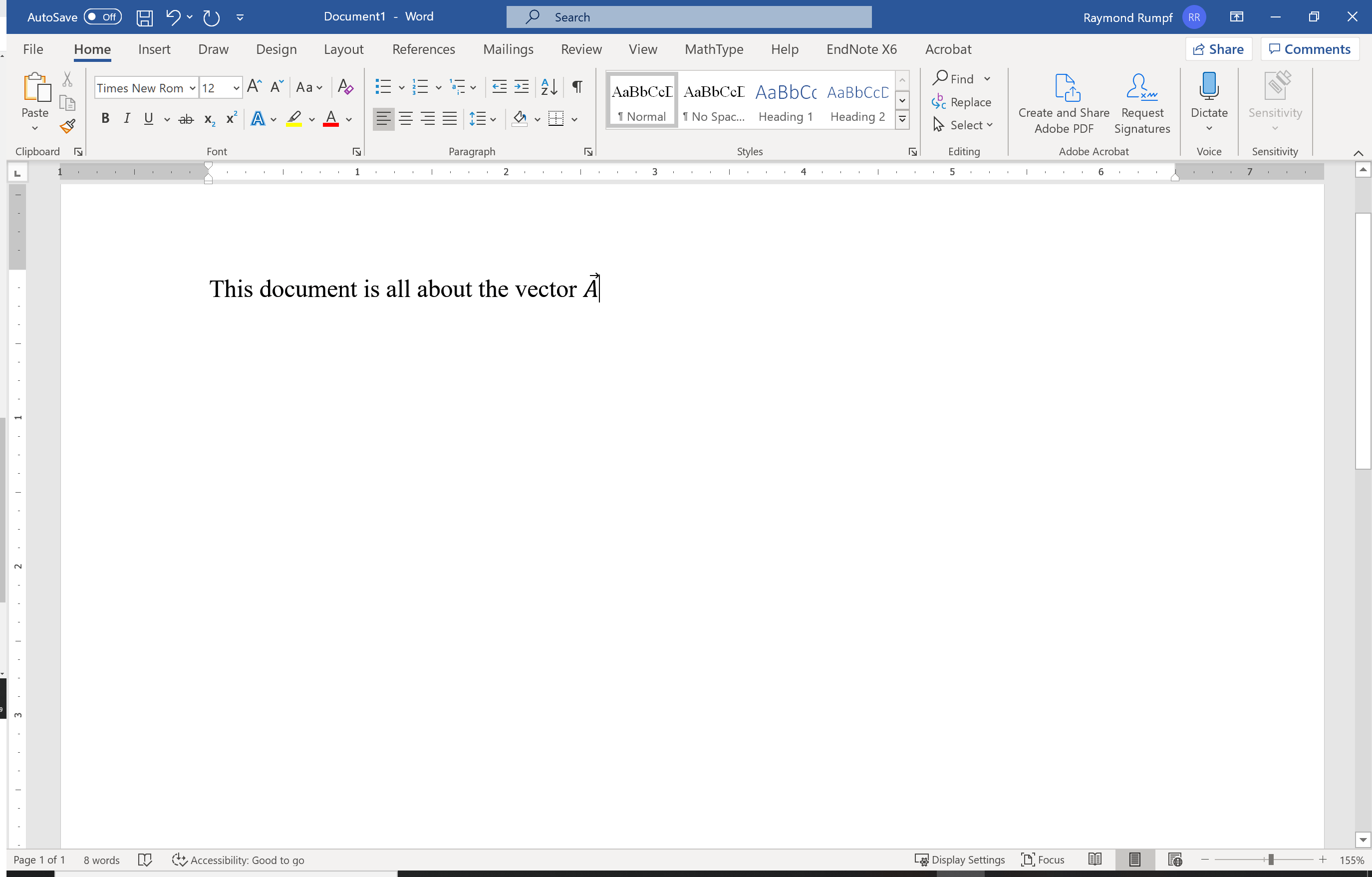Click the Strikethrough icon
Image resolution: width=1372 pixels, height=877 pixels.
click(x=186, y=119)
